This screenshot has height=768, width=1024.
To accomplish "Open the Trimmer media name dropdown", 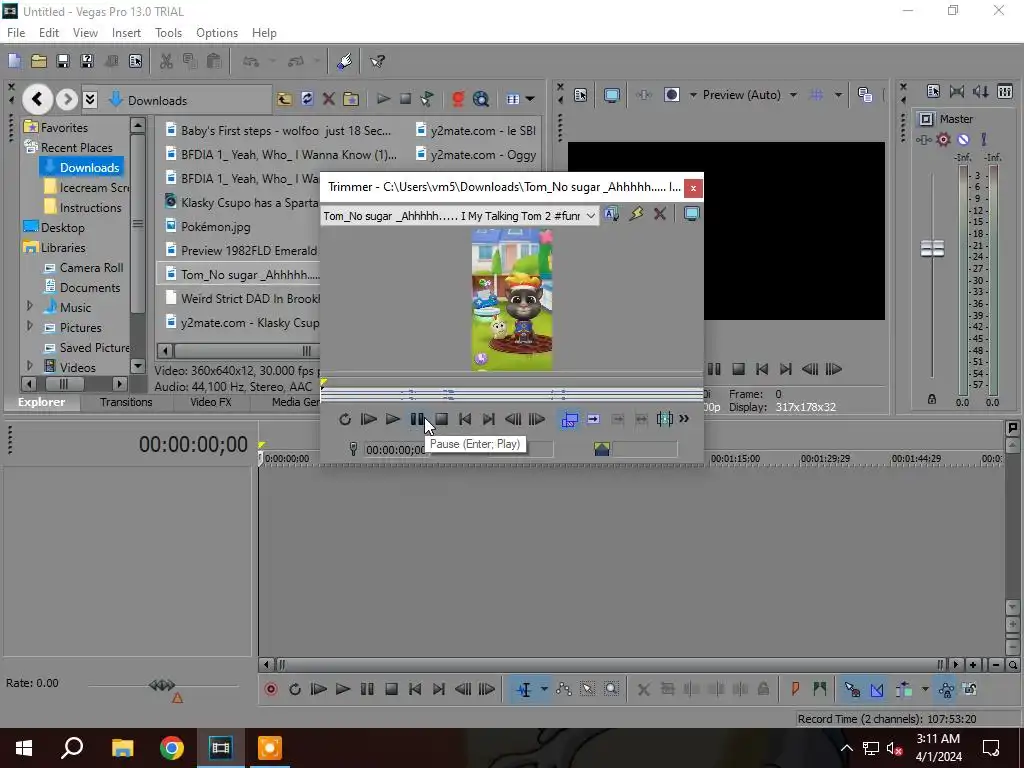I will [x=590, y=216].
